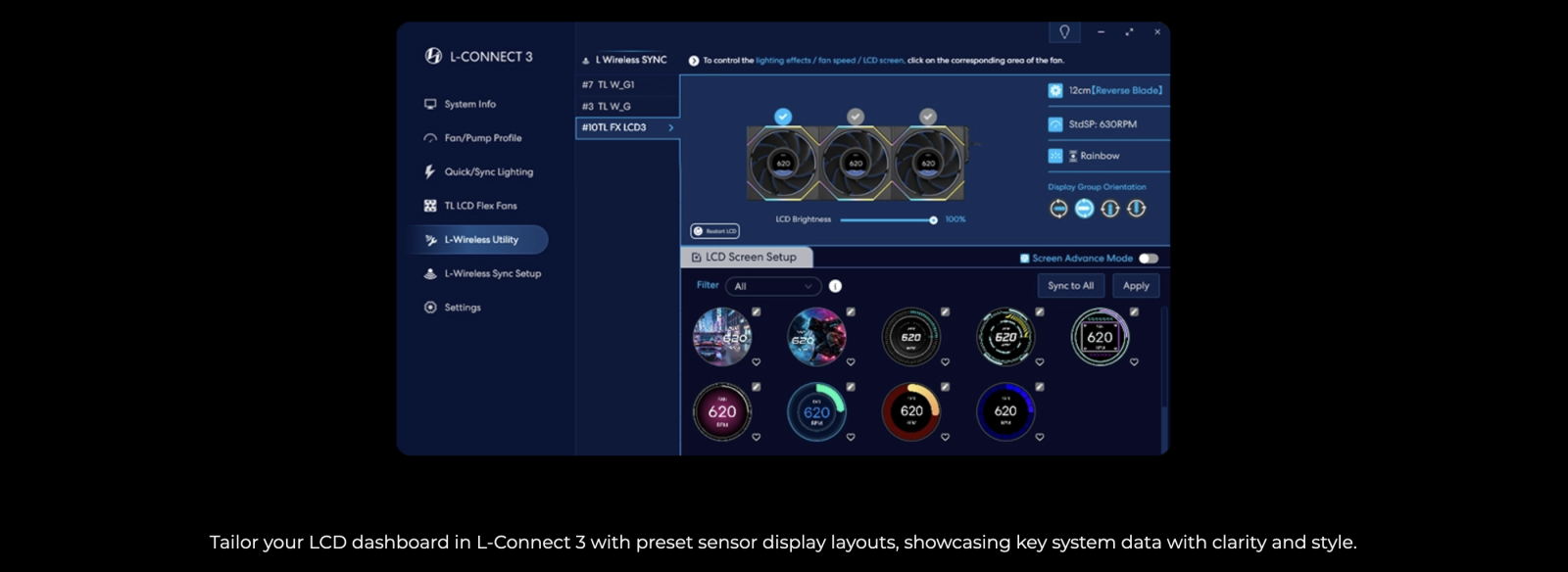Click the lighting effect icon beside Rainbow

(1055, 156)
